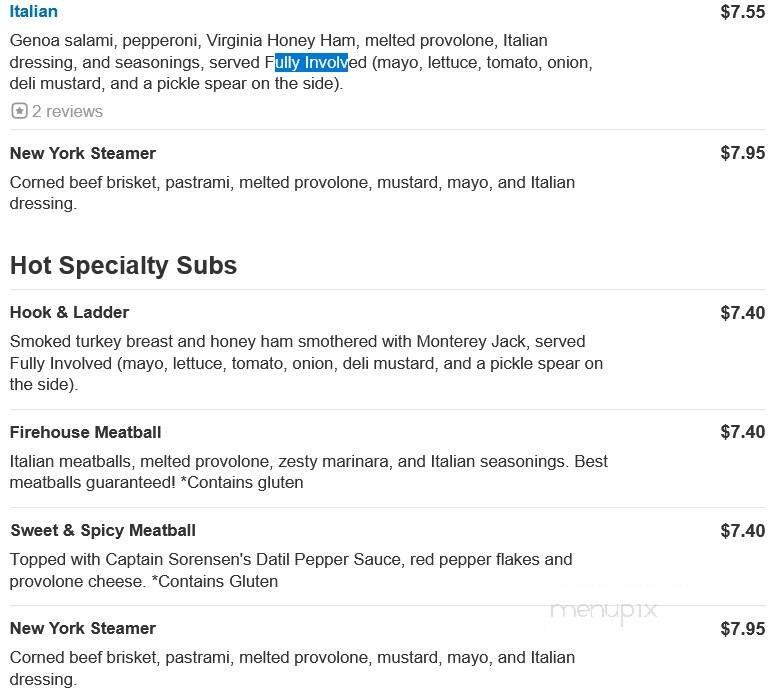Click the highlighted "ully Involv" text selection
This screenshot has width=783, height=693.
[311, 63]
